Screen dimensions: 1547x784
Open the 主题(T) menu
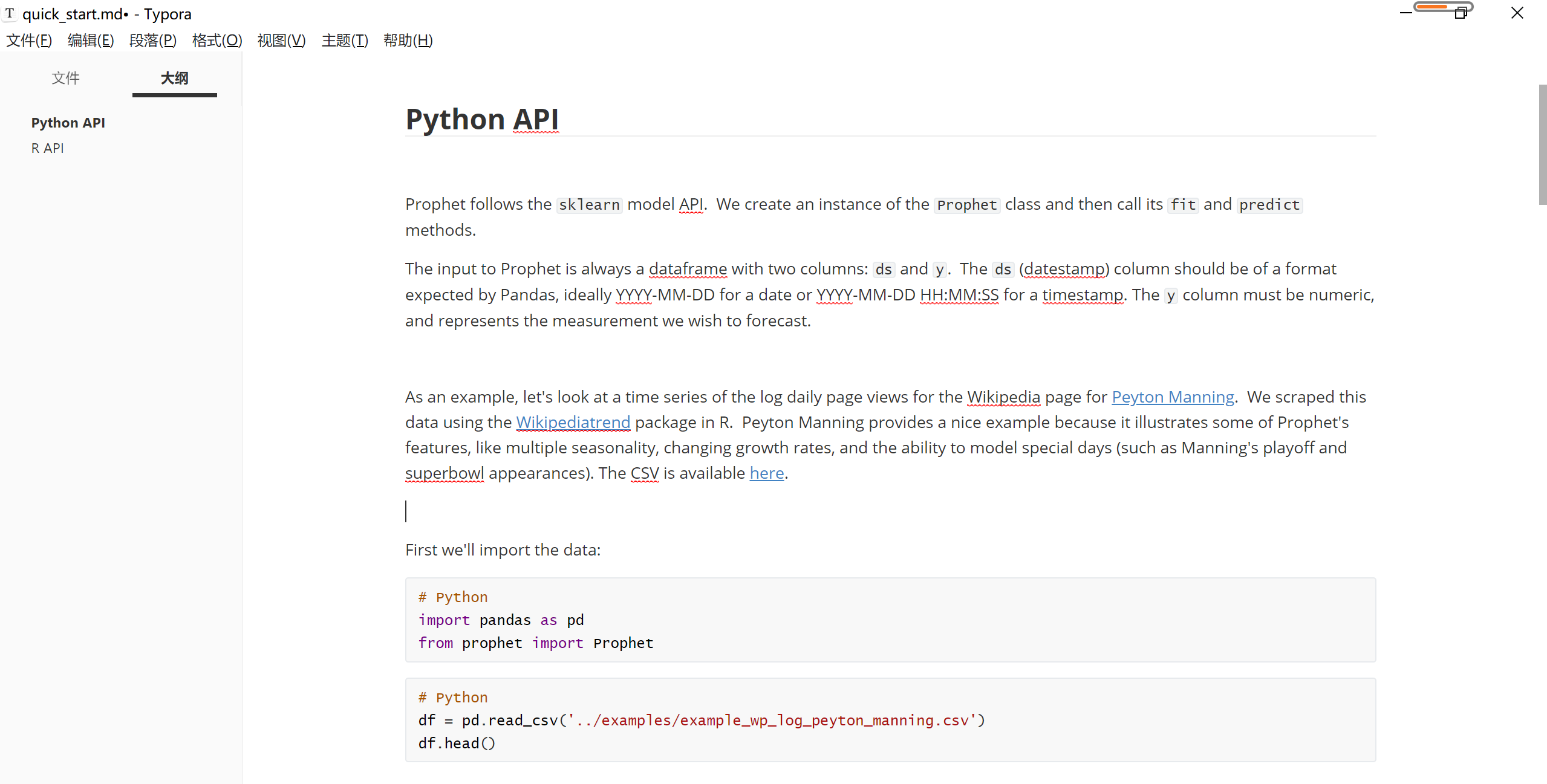click(x=345, y=40)
